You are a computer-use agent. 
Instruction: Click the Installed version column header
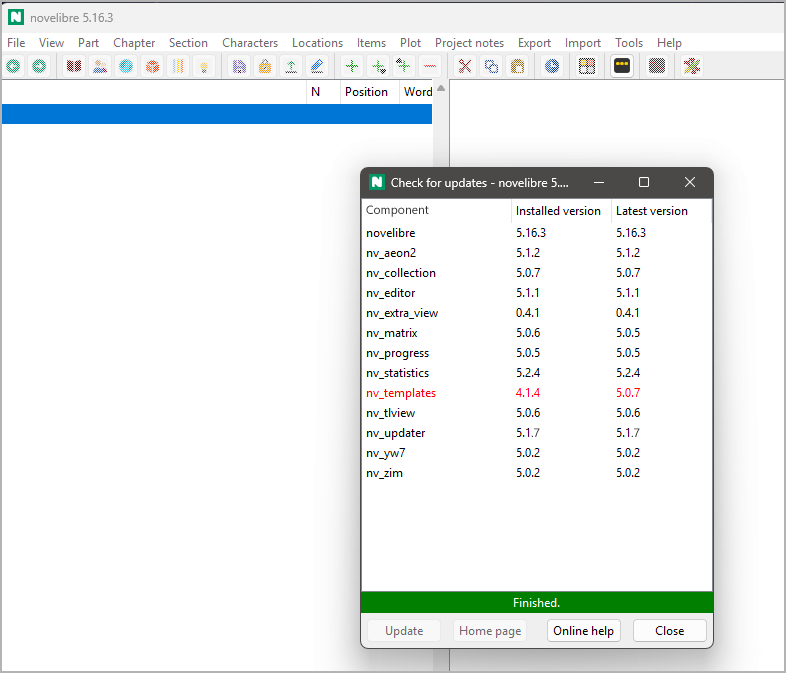(561, 210)
